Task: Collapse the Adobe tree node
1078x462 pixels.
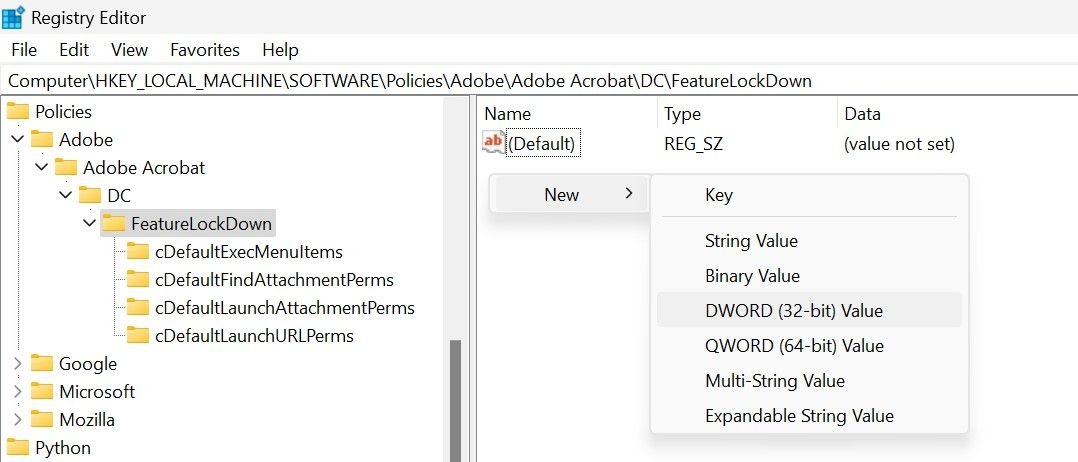Action: (x=18, y=140)
